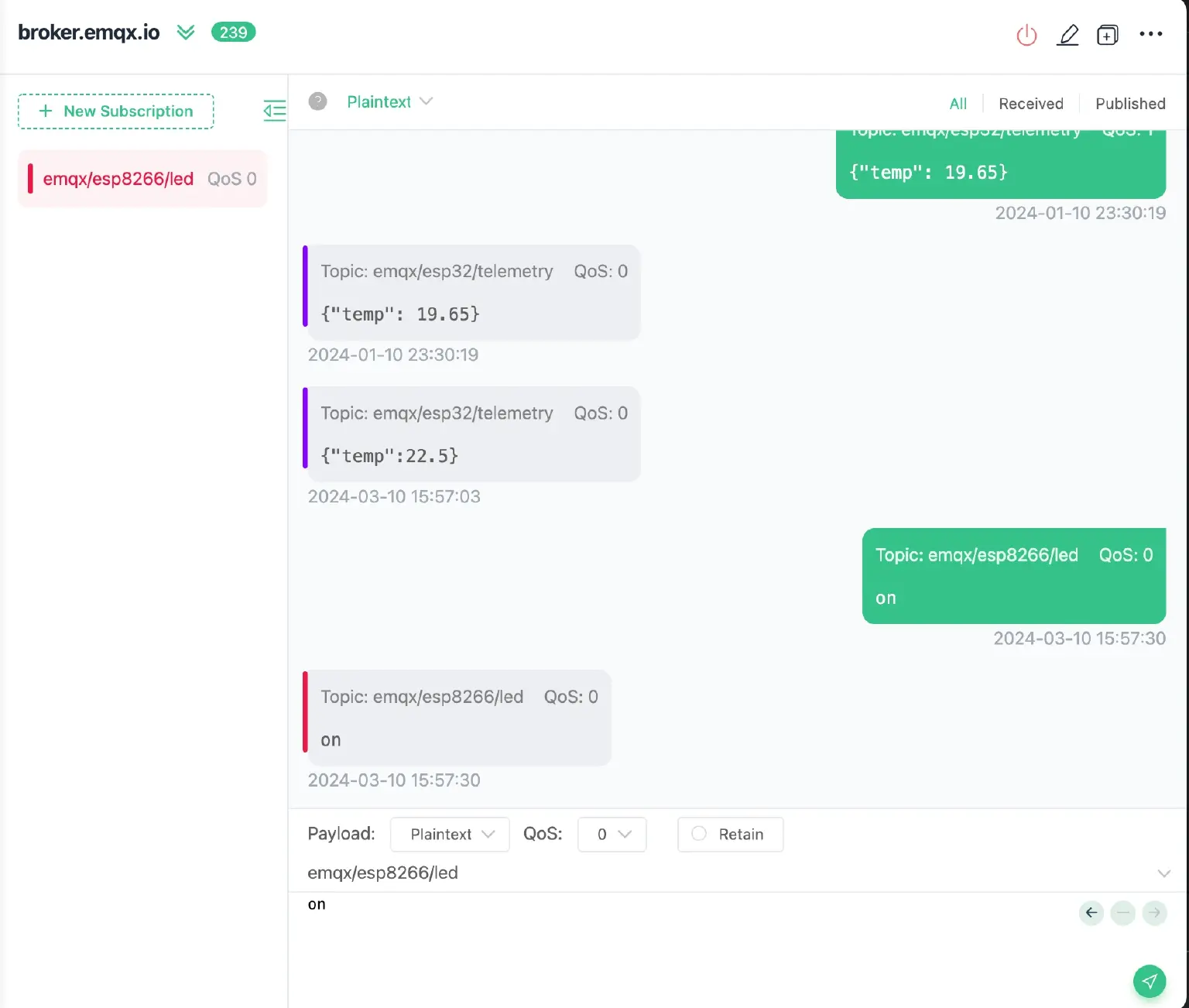Click the publish topic input field
This screenshot has height=1008, width=1189.
[697, 873]
